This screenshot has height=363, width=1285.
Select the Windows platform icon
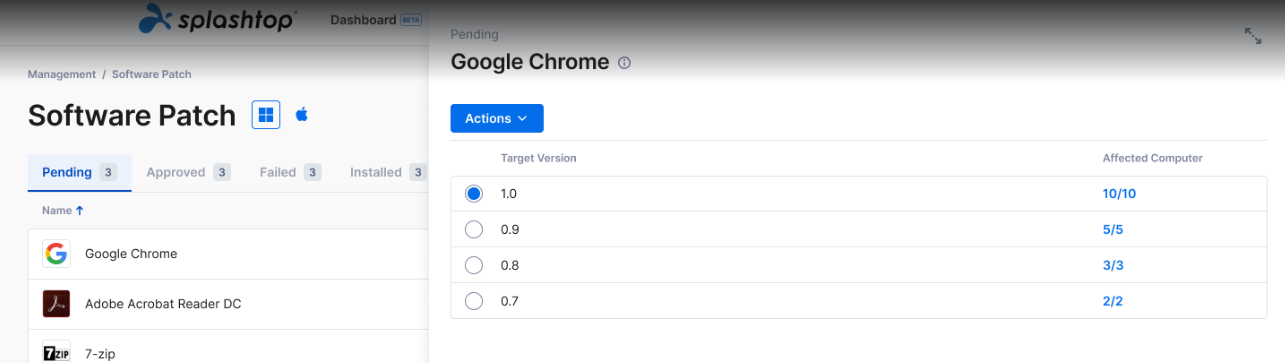coord(266,115)
